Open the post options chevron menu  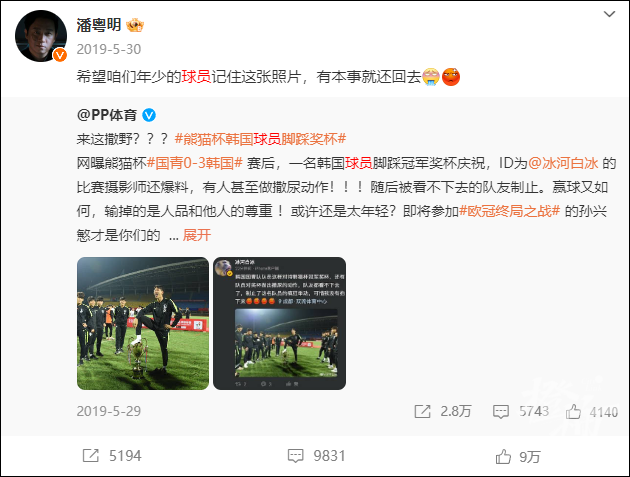pos(609,14)
